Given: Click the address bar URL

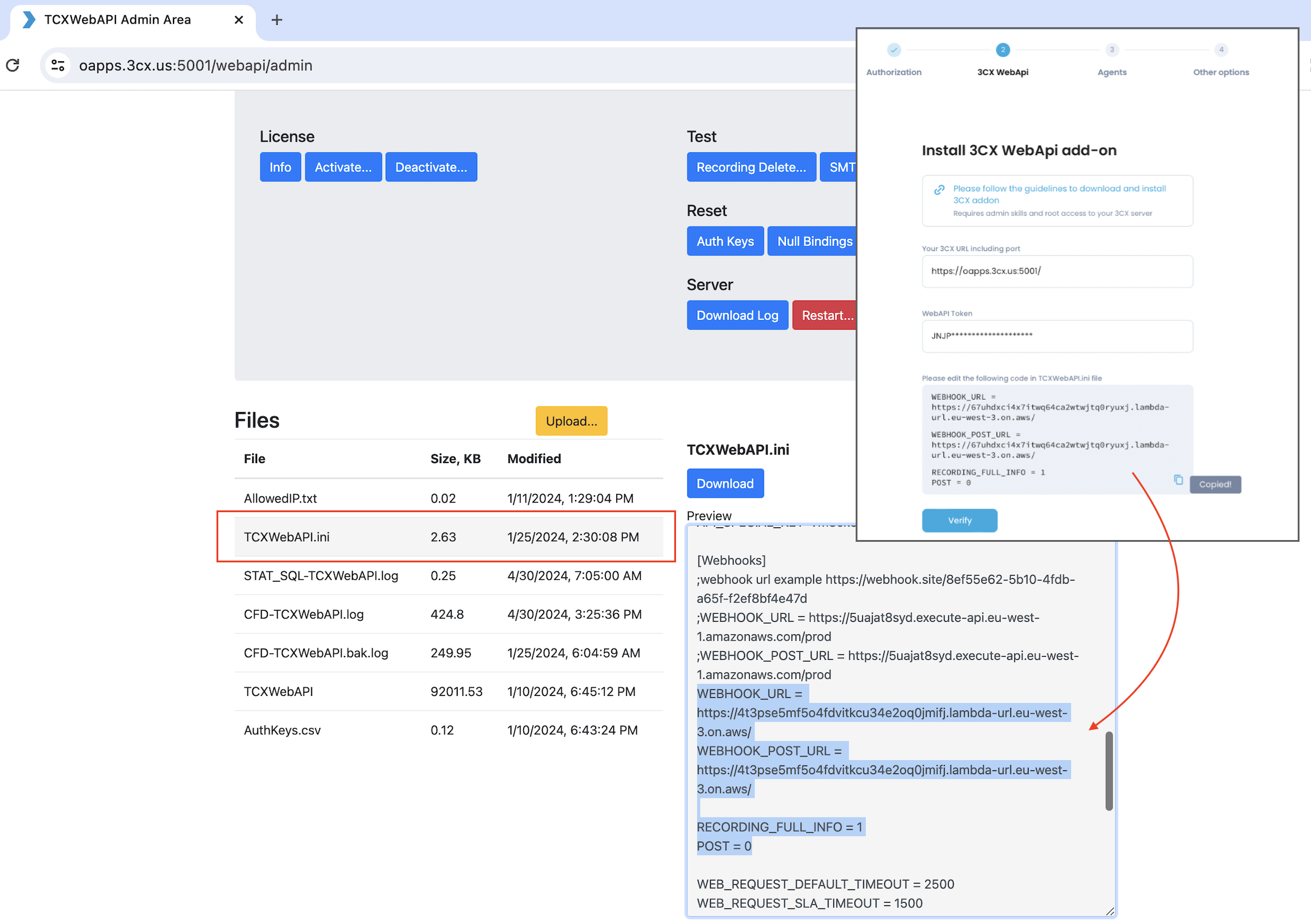Looking at the screenshot, I should pos(195,65).
